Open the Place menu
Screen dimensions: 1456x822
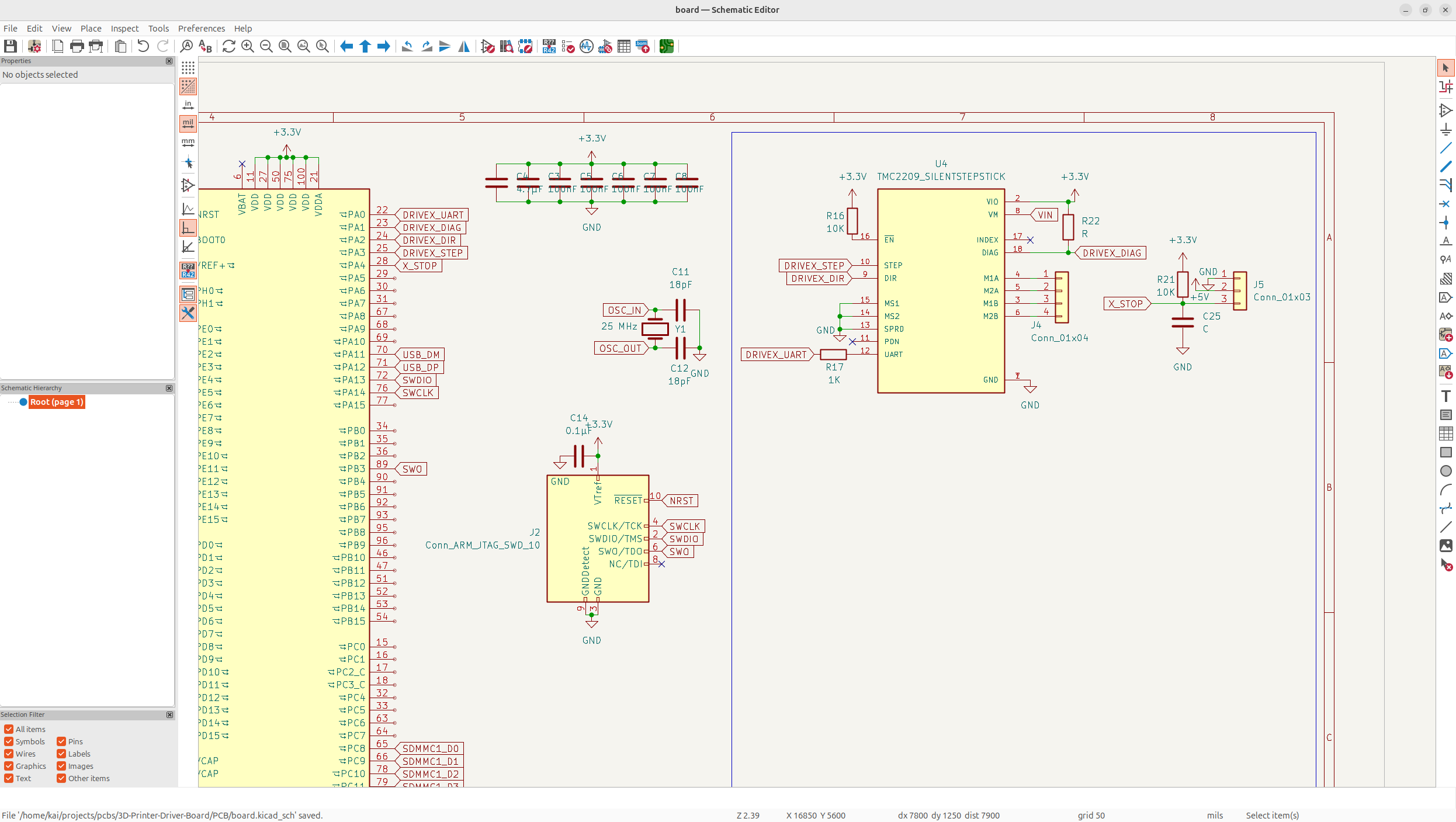click(x=91, y=28)
